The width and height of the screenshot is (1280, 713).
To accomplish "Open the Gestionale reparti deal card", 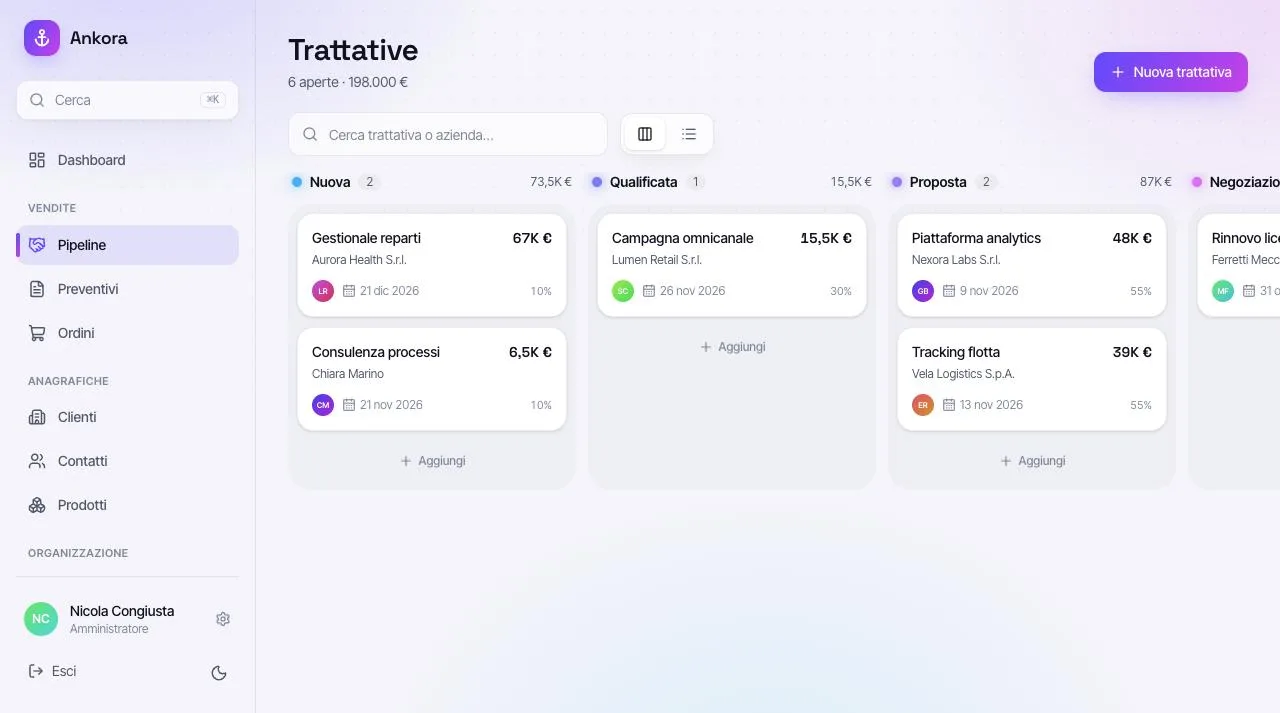I will coord(432,265).
